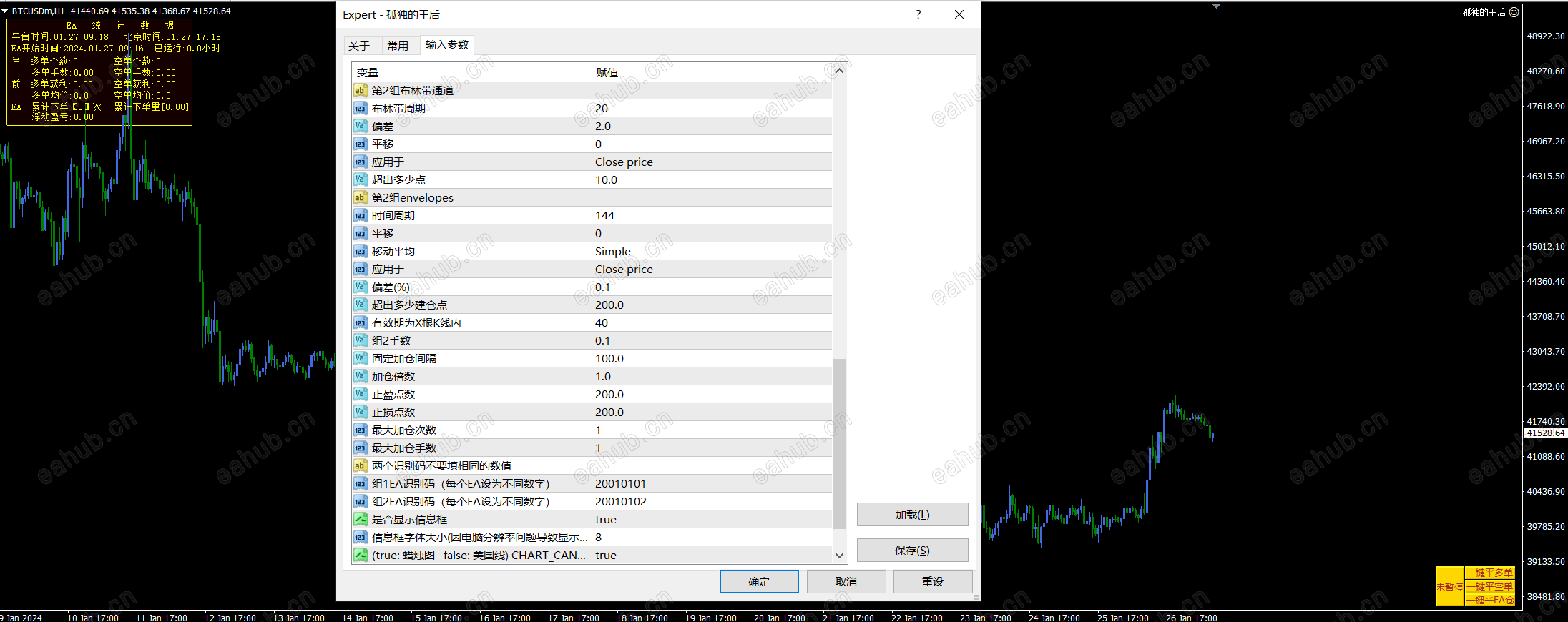Toggle 是否显示信息框 value true

click(712, 520)
